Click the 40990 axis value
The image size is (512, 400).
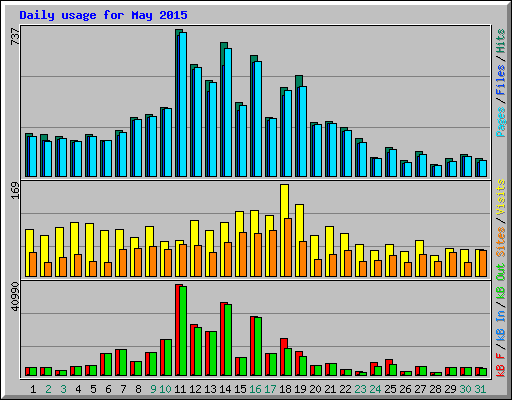click(15, 297)
